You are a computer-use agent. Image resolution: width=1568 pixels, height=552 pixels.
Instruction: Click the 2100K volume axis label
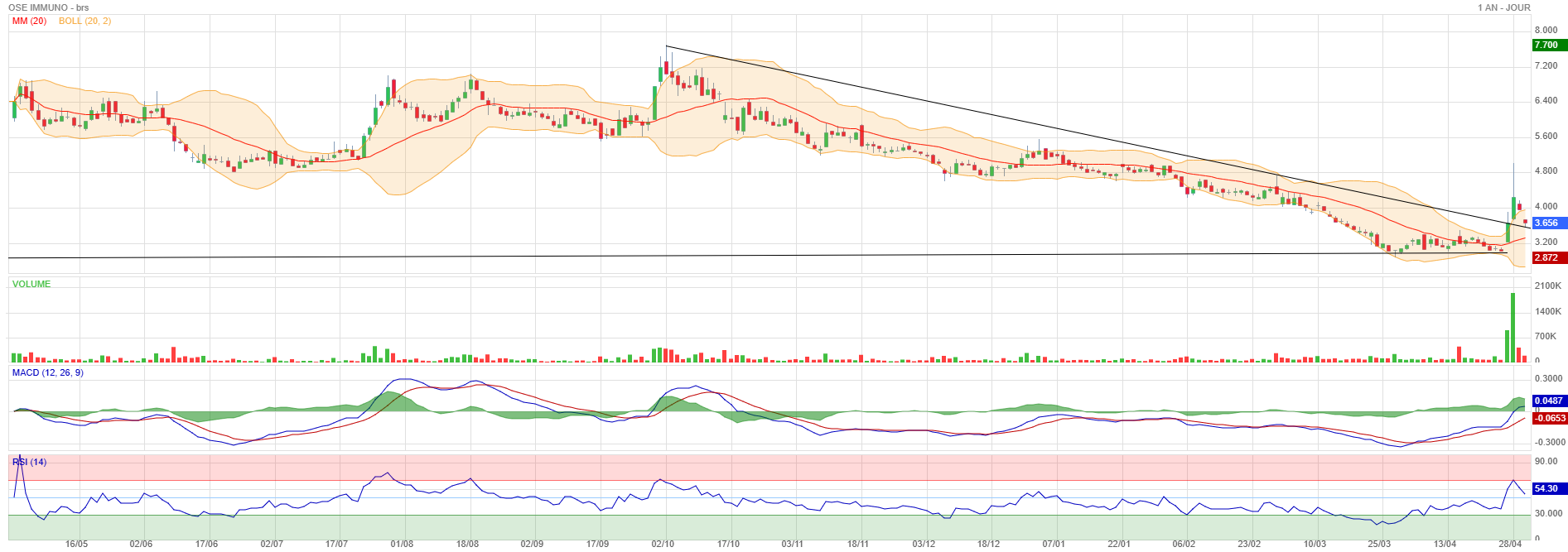pyautogui.click(x=1547, y=286)
